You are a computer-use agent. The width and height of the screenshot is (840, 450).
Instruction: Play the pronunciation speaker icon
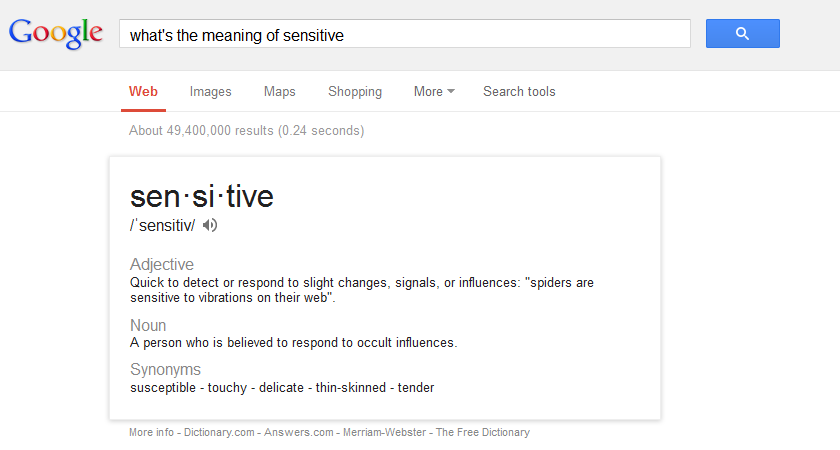click(x=209, y=225)
